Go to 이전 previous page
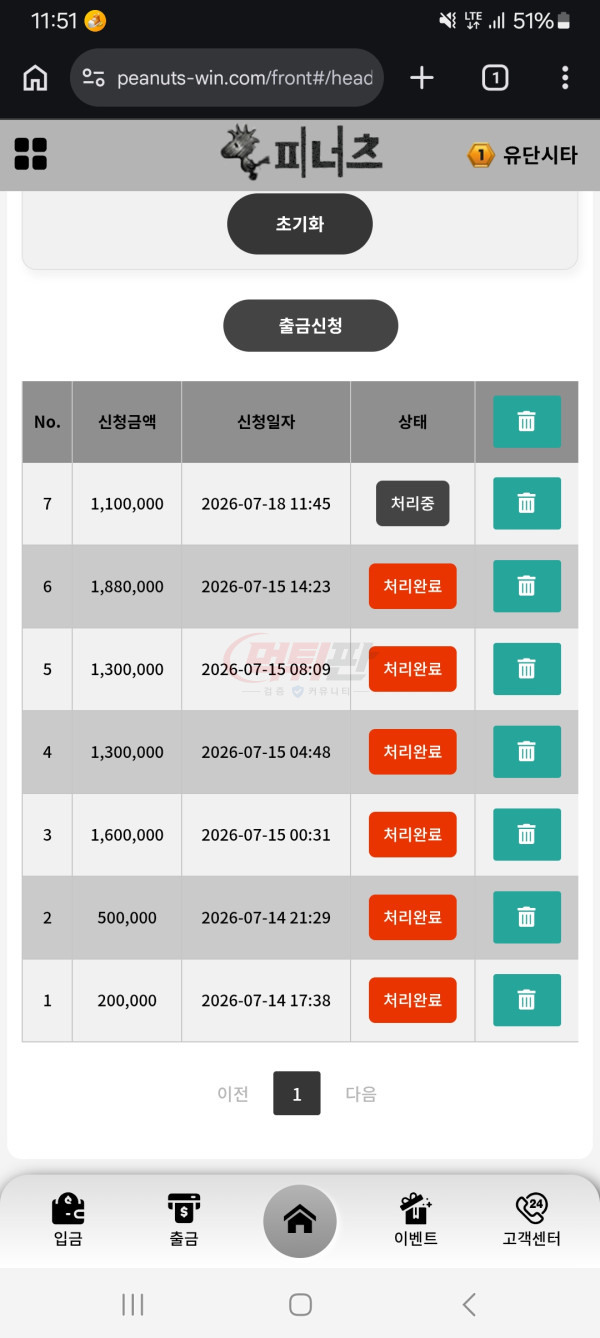 pos(233,1094)
